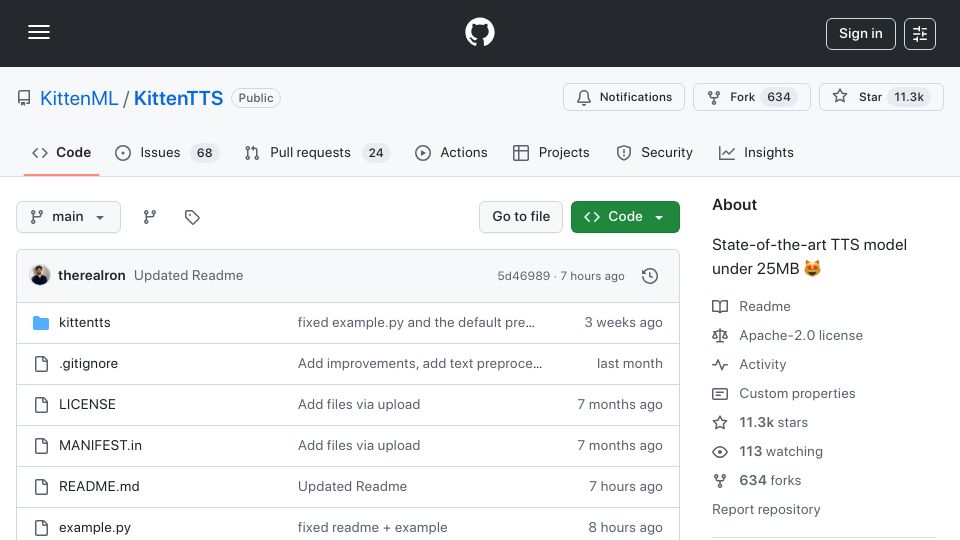The height and width of the screenshot is (540, 960).
Task: Click the Notifications bell button
Action: (x=624, y=97)
